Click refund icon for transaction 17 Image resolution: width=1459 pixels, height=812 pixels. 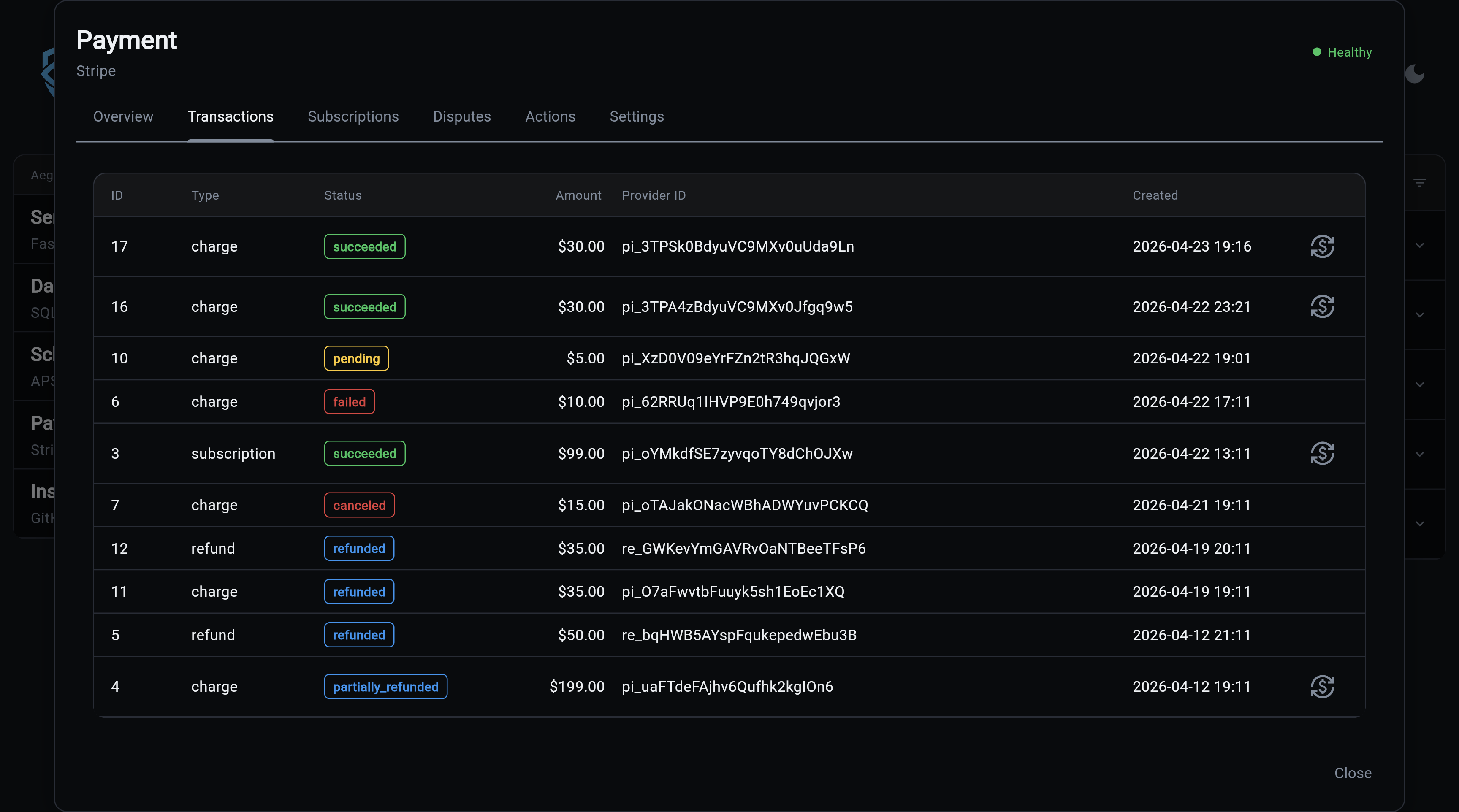[x=1322, y=246]
